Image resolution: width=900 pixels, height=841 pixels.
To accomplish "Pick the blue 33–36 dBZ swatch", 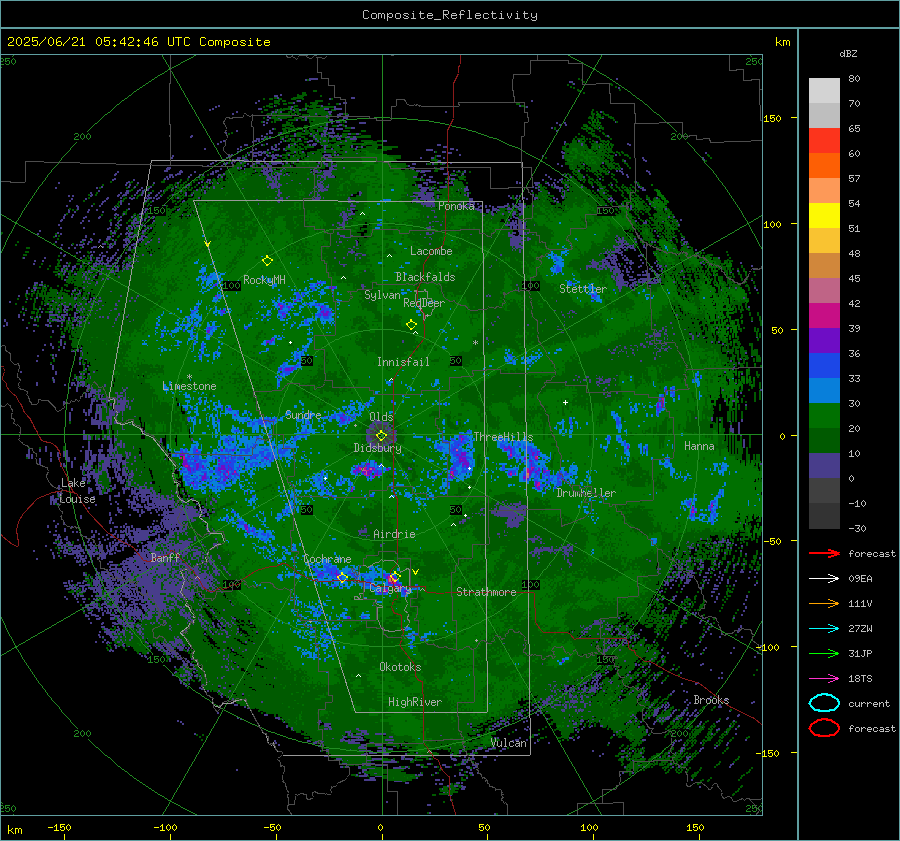I will point(824,366).
